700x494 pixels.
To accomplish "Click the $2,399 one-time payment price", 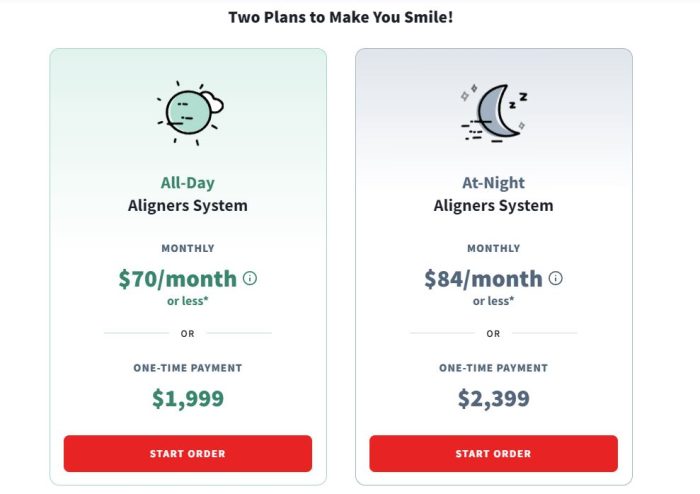I will 493,399.
